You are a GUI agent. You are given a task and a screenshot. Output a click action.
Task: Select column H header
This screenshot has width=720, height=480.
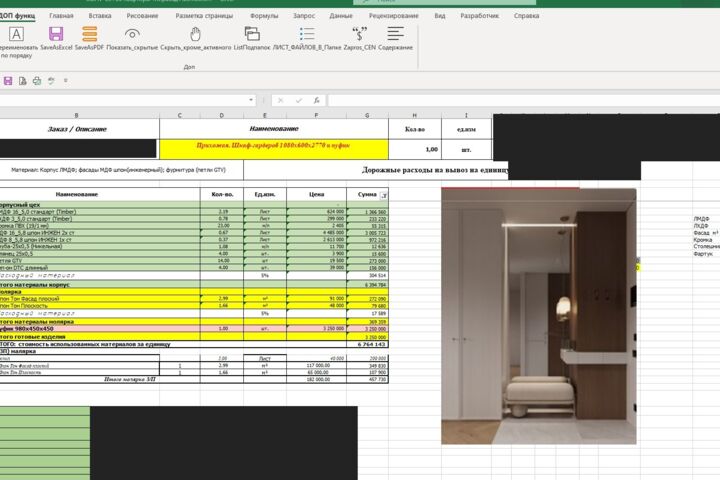[x=415, y=115]
